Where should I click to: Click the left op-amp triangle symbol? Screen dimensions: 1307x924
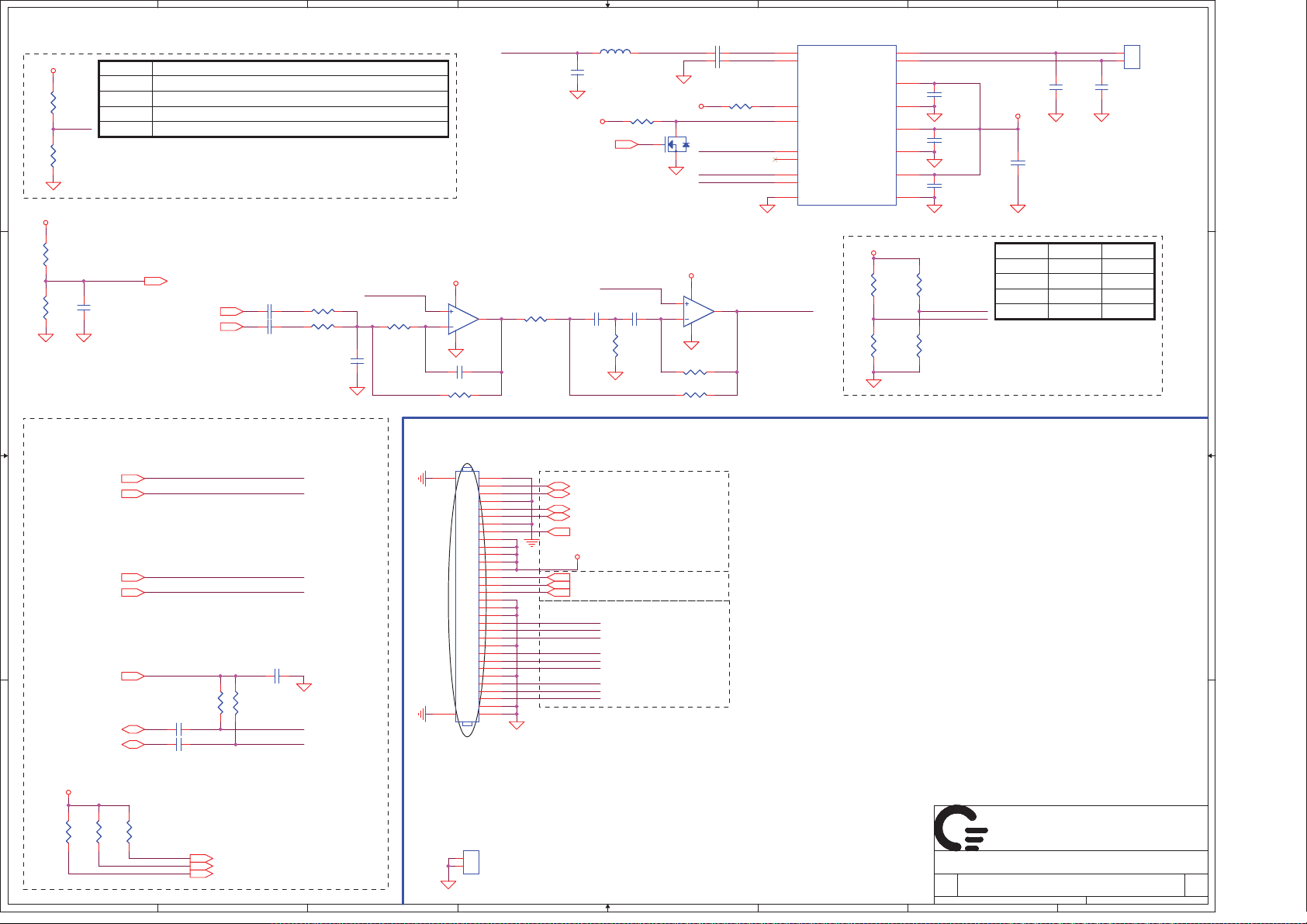[463, 319]
